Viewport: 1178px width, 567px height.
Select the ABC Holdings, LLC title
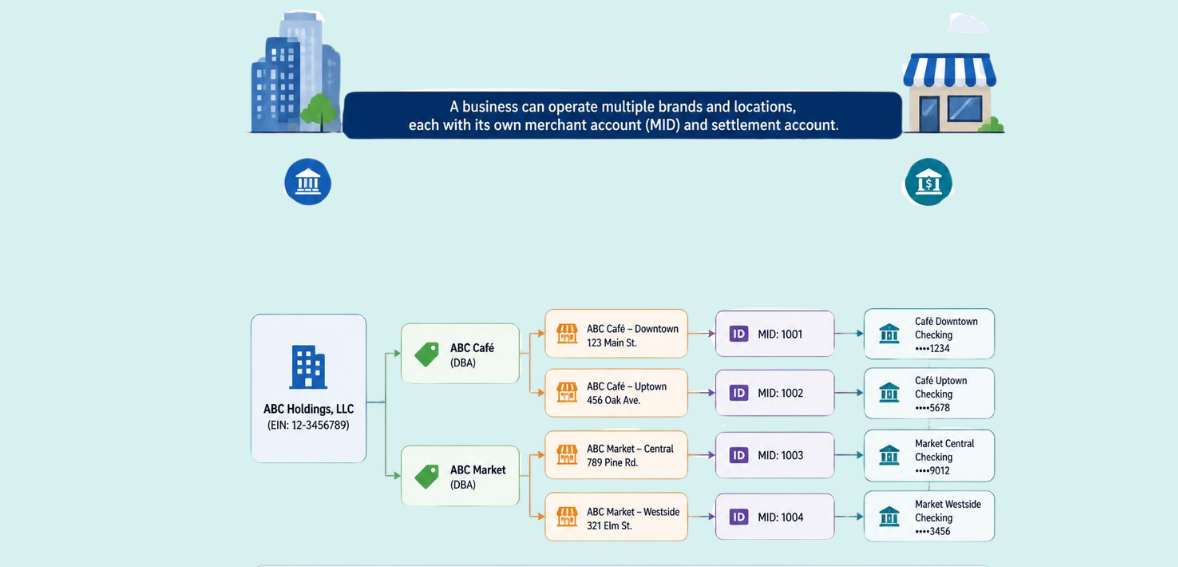(308, 410)
